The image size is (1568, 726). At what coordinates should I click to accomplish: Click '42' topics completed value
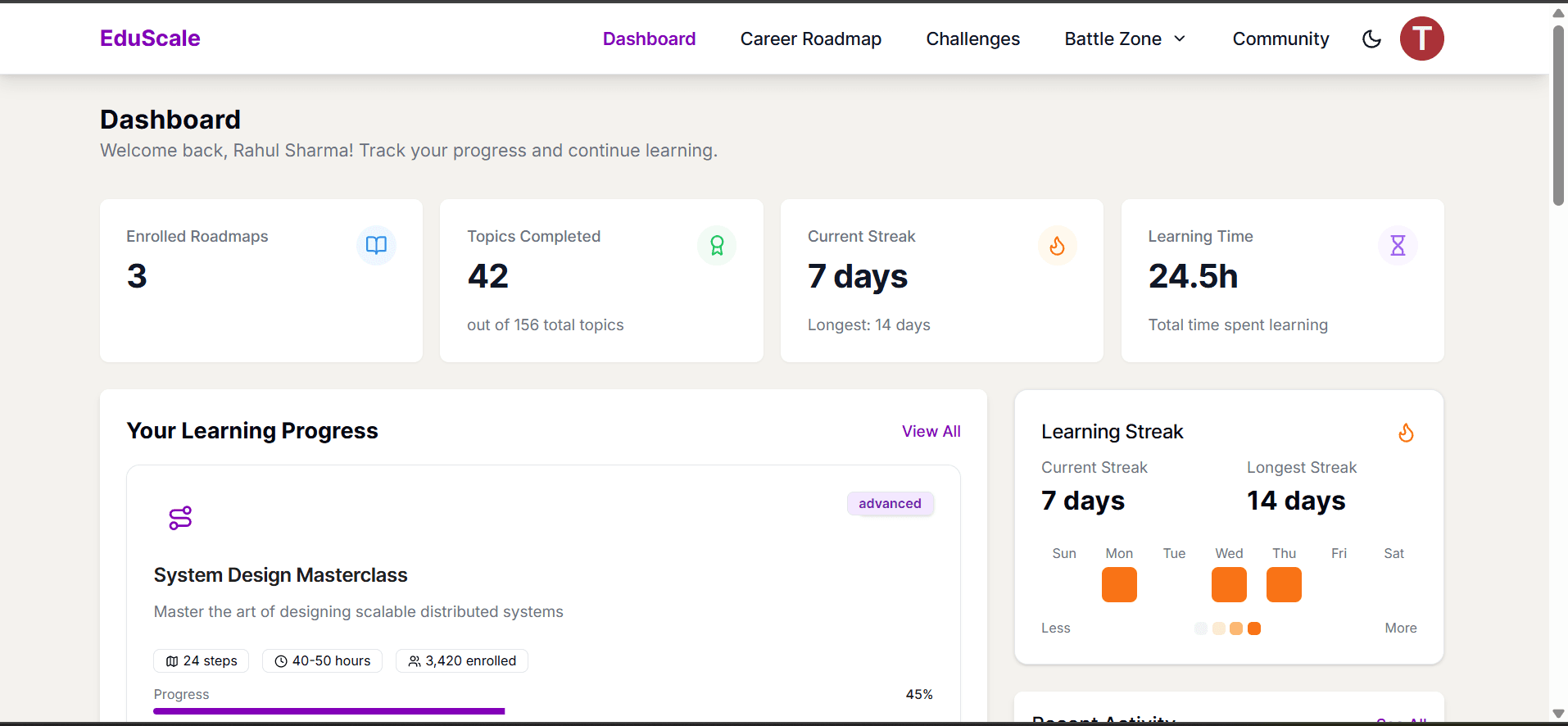488,276
